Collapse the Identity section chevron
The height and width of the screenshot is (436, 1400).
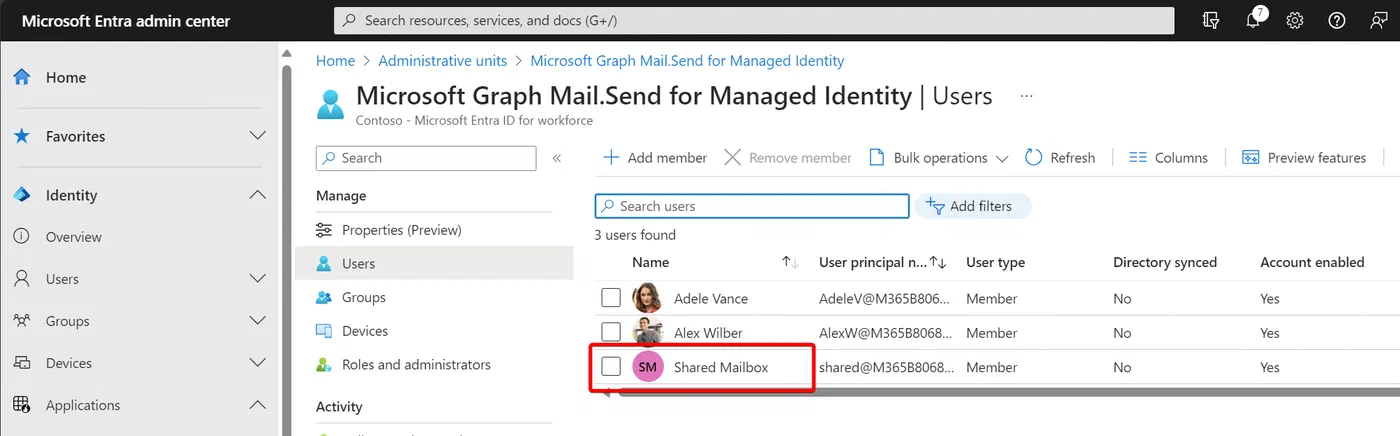point(257,195)
